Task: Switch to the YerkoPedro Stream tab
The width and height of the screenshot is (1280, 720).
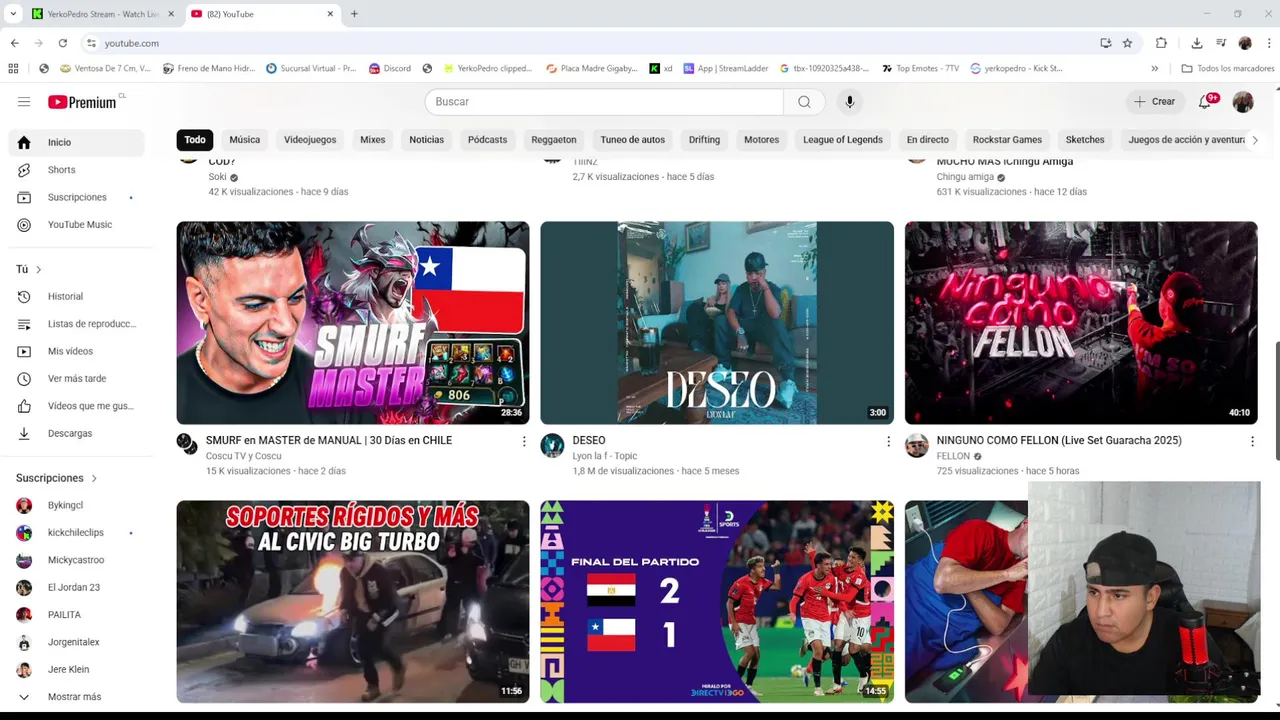Action: (102, 14)
